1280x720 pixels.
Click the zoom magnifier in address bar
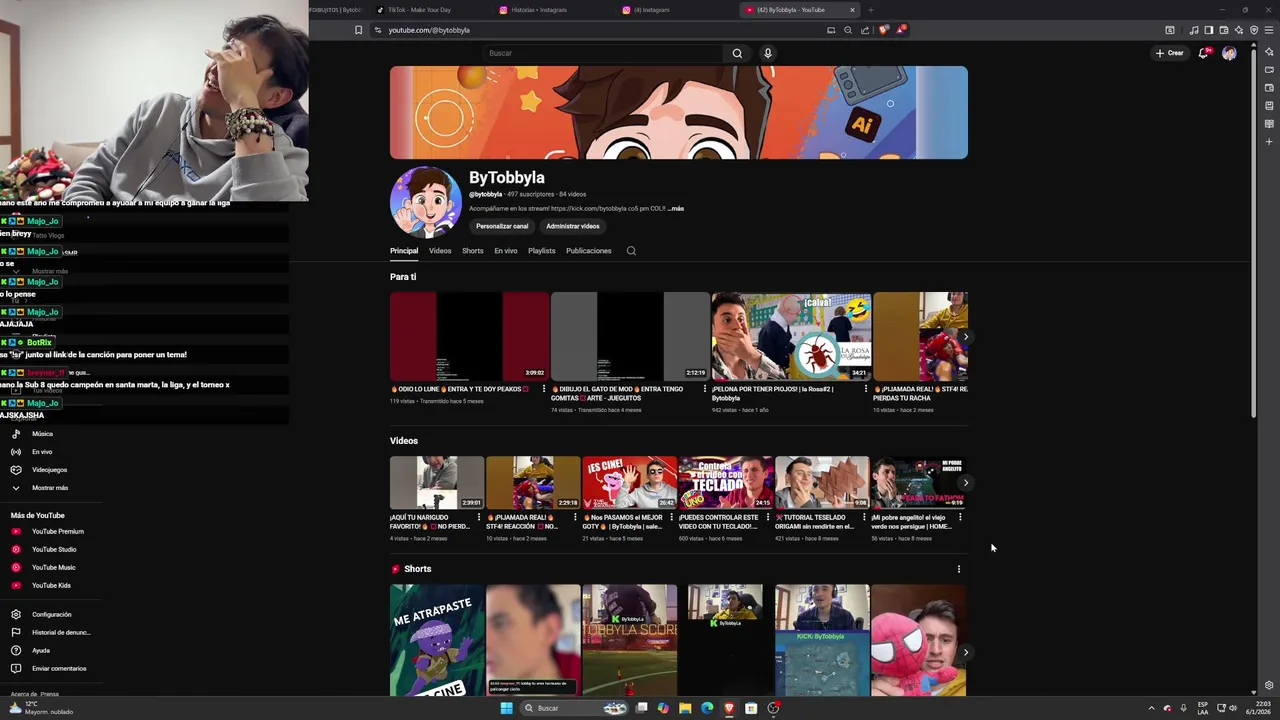[x=848, y=30]
